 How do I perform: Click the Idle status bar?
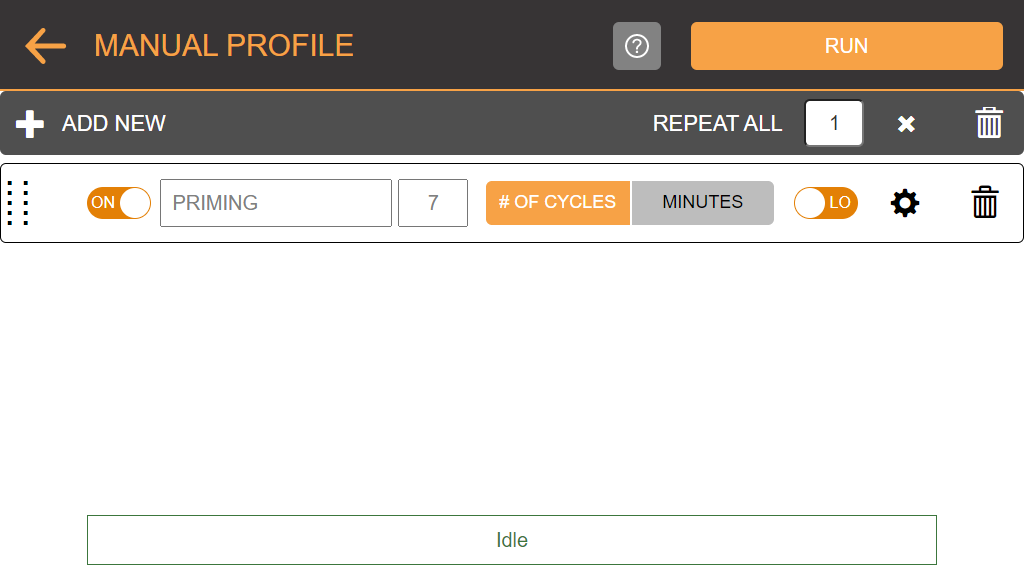point(512,540)
